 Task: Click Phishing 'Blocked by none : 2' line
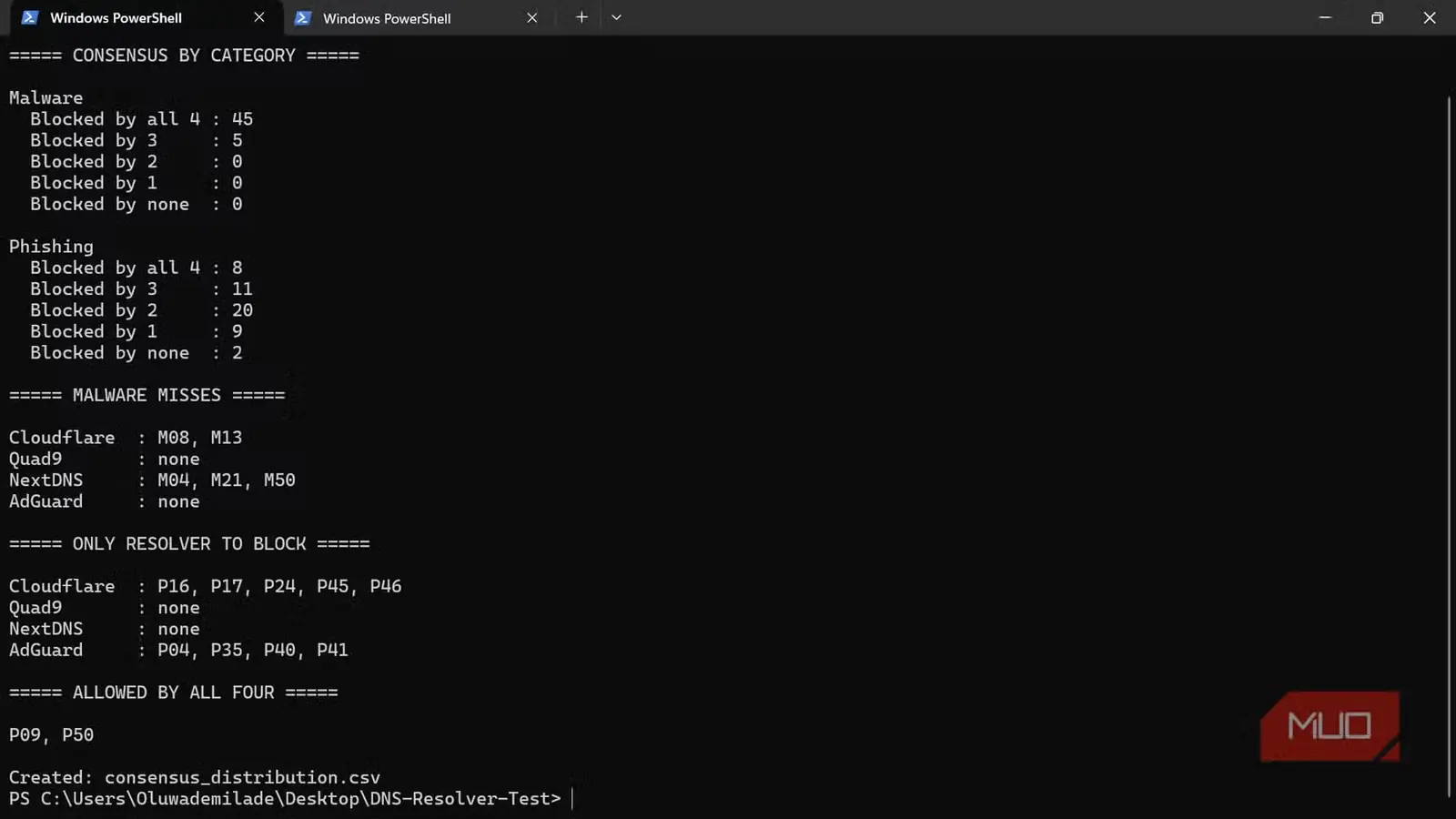[x=136, y=353]
